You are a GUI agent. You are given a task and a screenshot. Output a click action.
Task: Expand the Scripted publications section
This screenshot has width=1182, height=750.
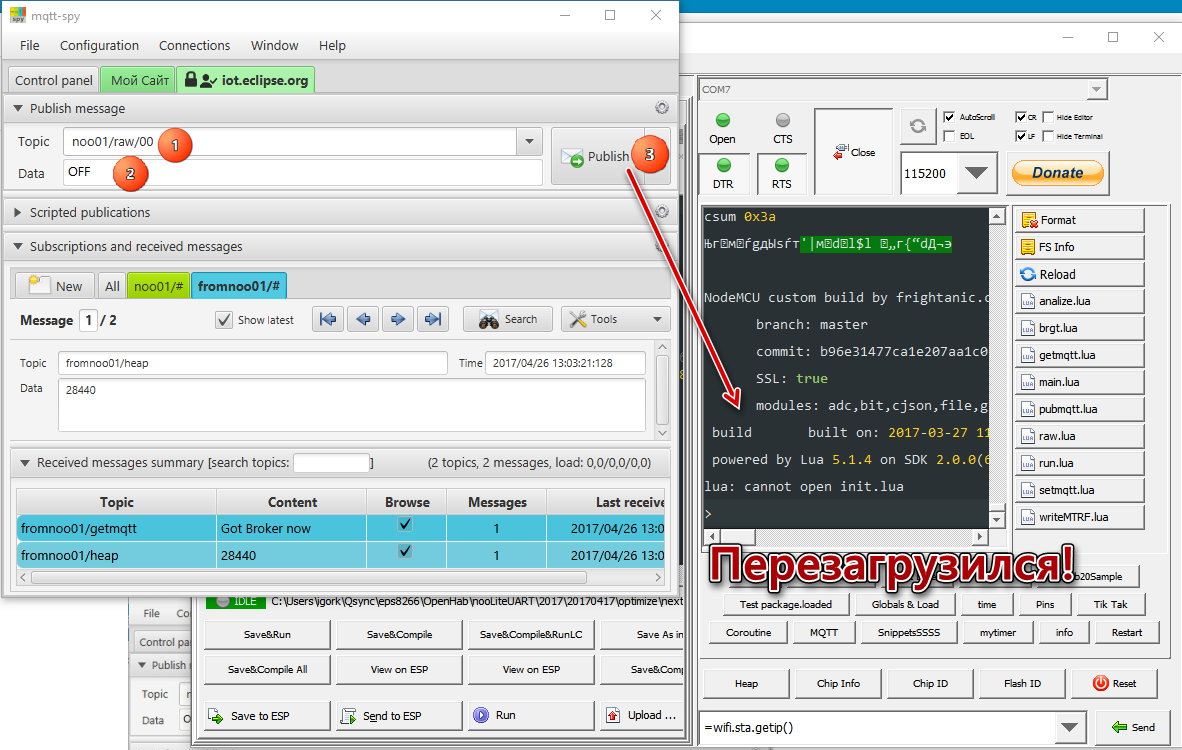point(17,213)
